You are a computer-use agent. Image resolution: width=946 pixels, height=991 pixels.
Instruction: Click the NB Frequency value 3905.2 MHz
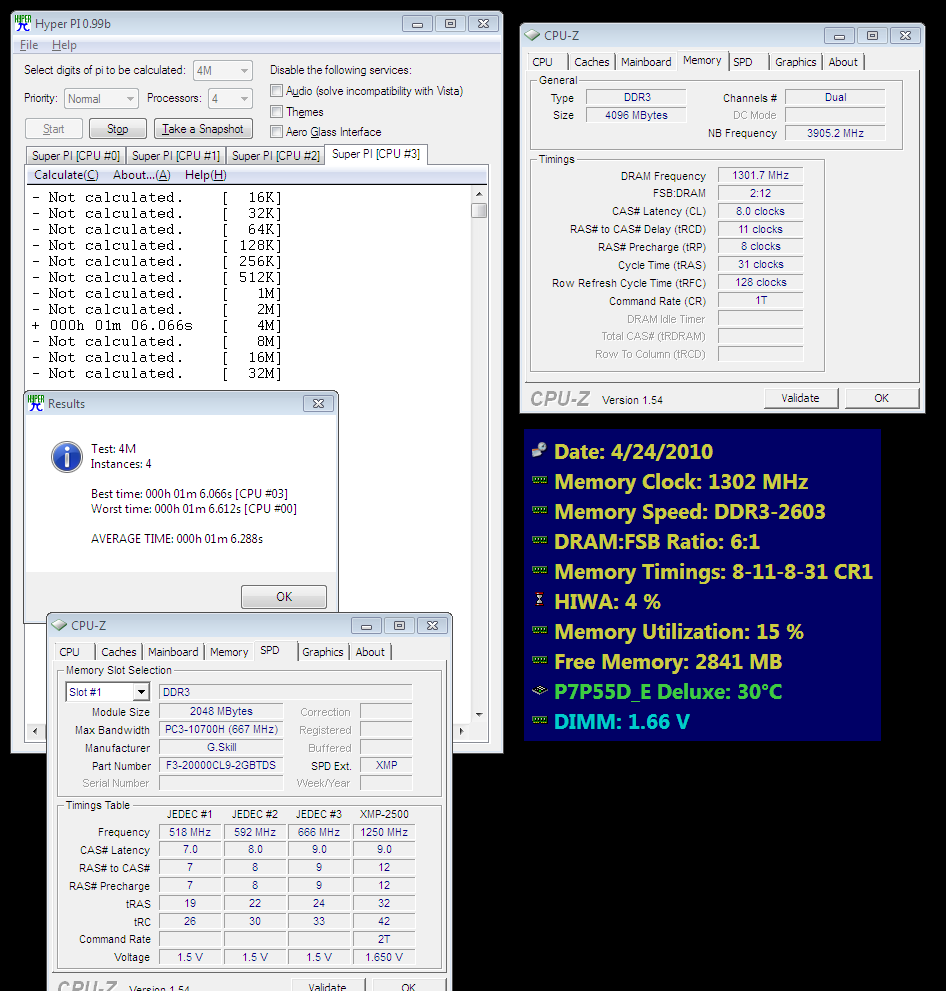(835, 133)
